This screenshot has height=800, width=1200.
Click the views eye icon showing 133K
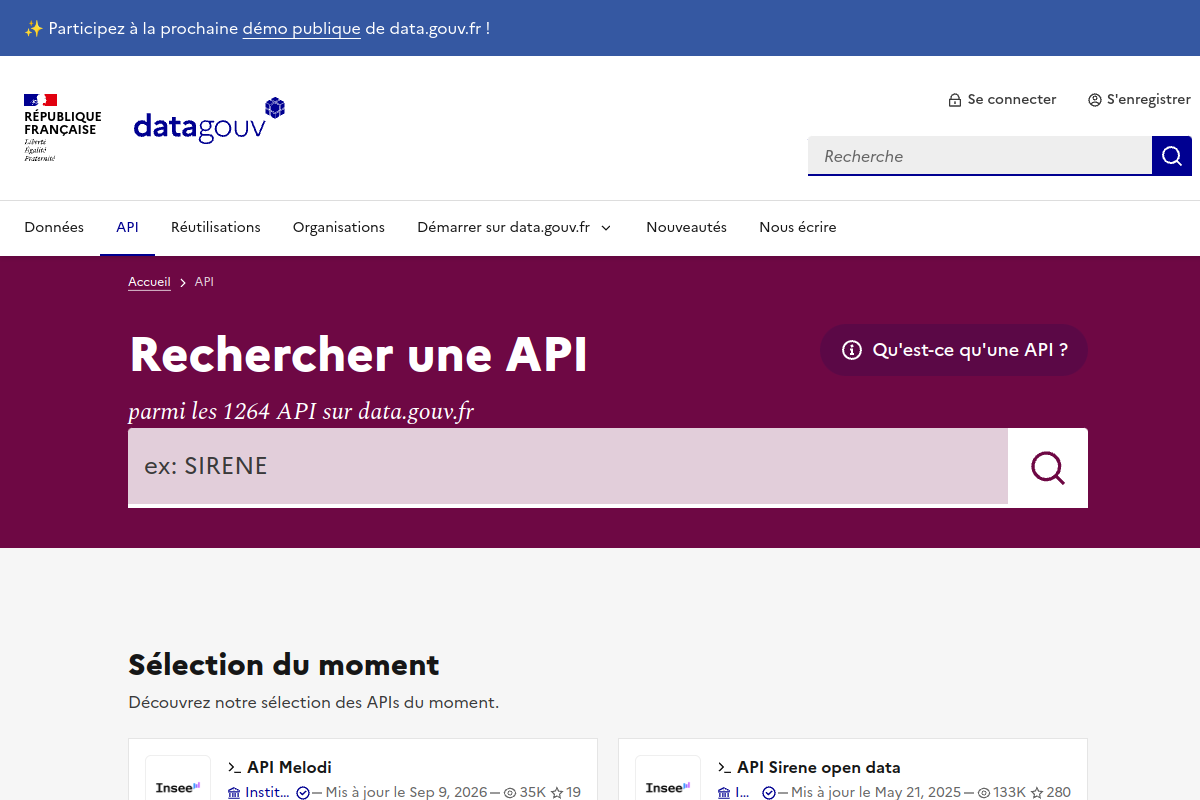tap(984, 793)
